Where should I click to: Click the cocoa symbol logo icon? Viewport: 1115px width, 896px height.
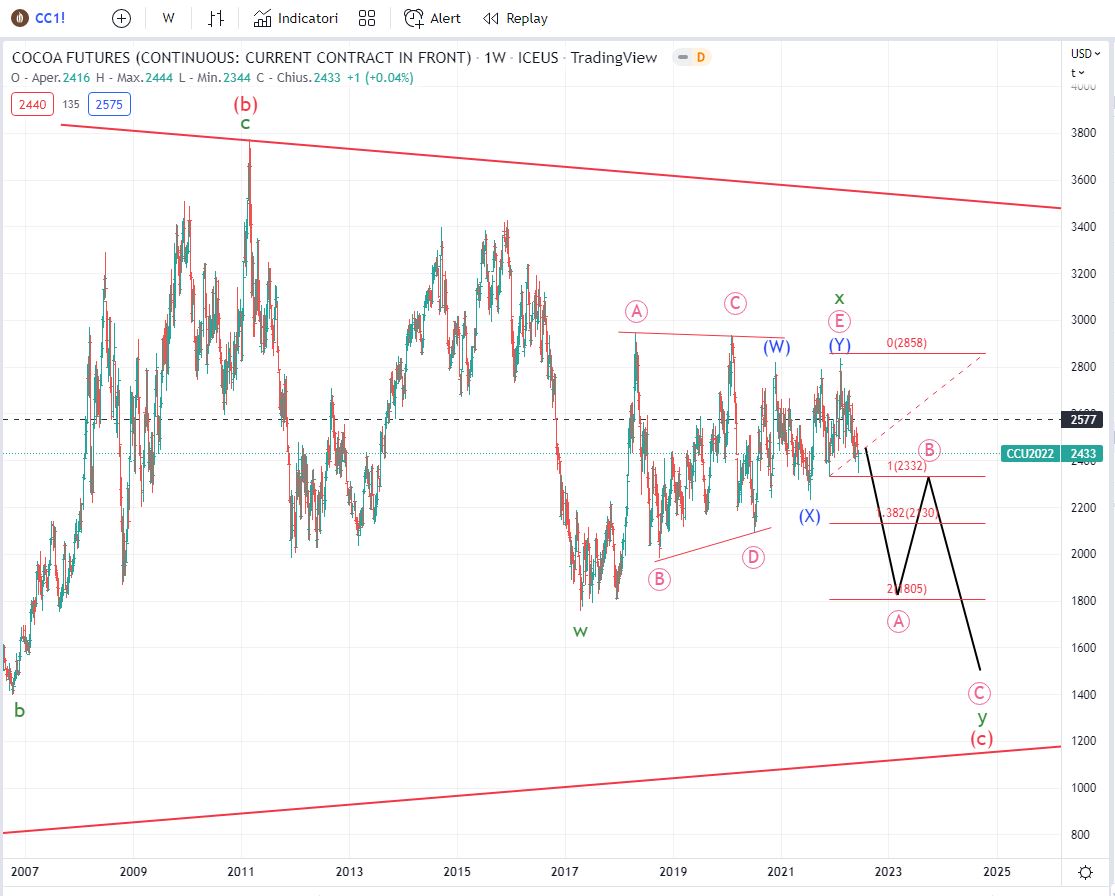tap(20, 18)
